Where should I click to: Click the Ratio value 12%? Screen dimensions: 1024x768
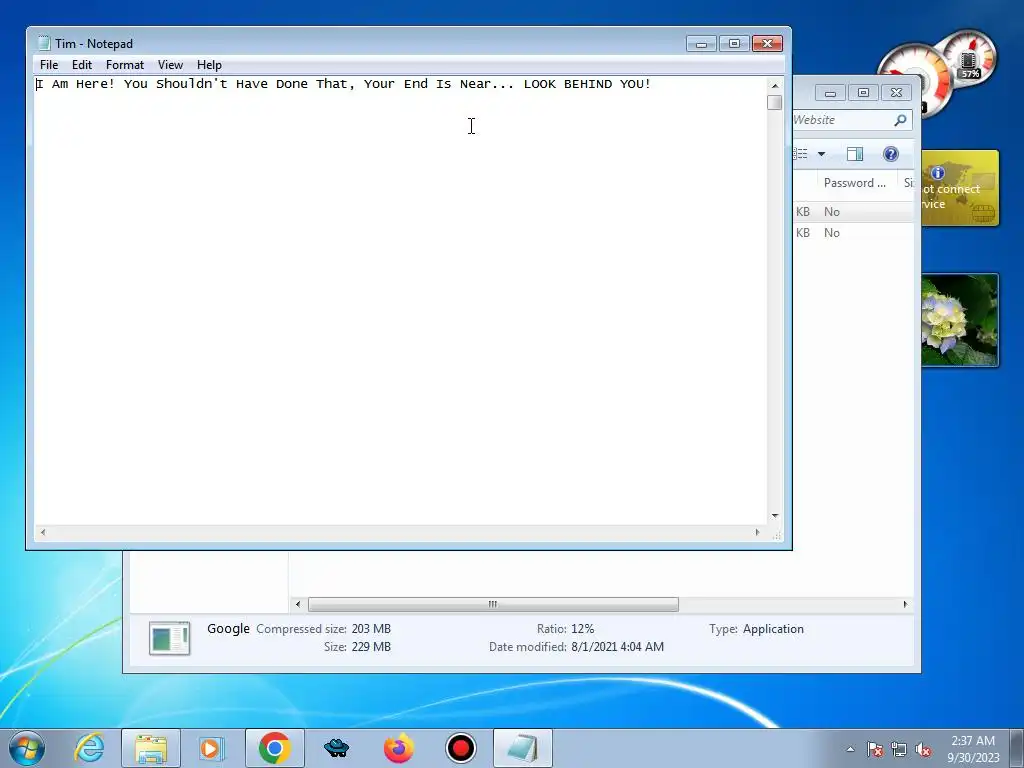[x=583, y=629]
